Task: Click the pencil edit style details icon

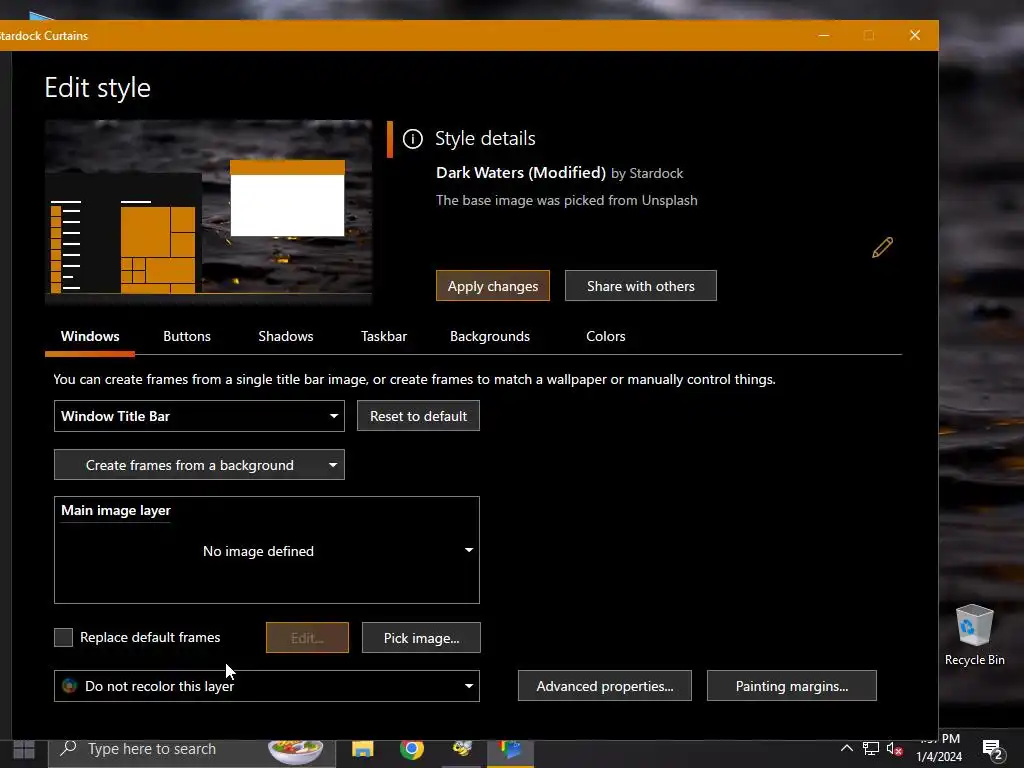Action: pyautogui.click(x=882, y=248)
